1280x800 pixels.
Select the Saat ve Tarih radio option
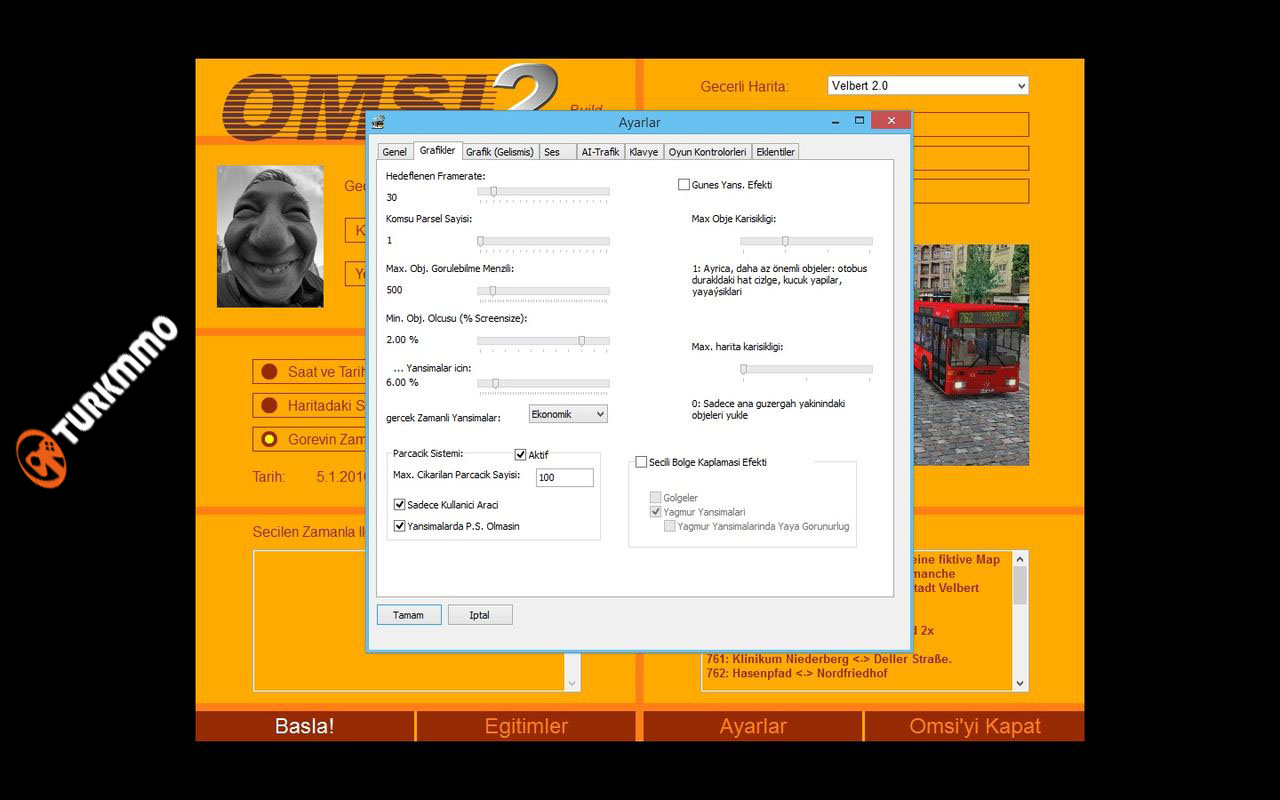269,372
